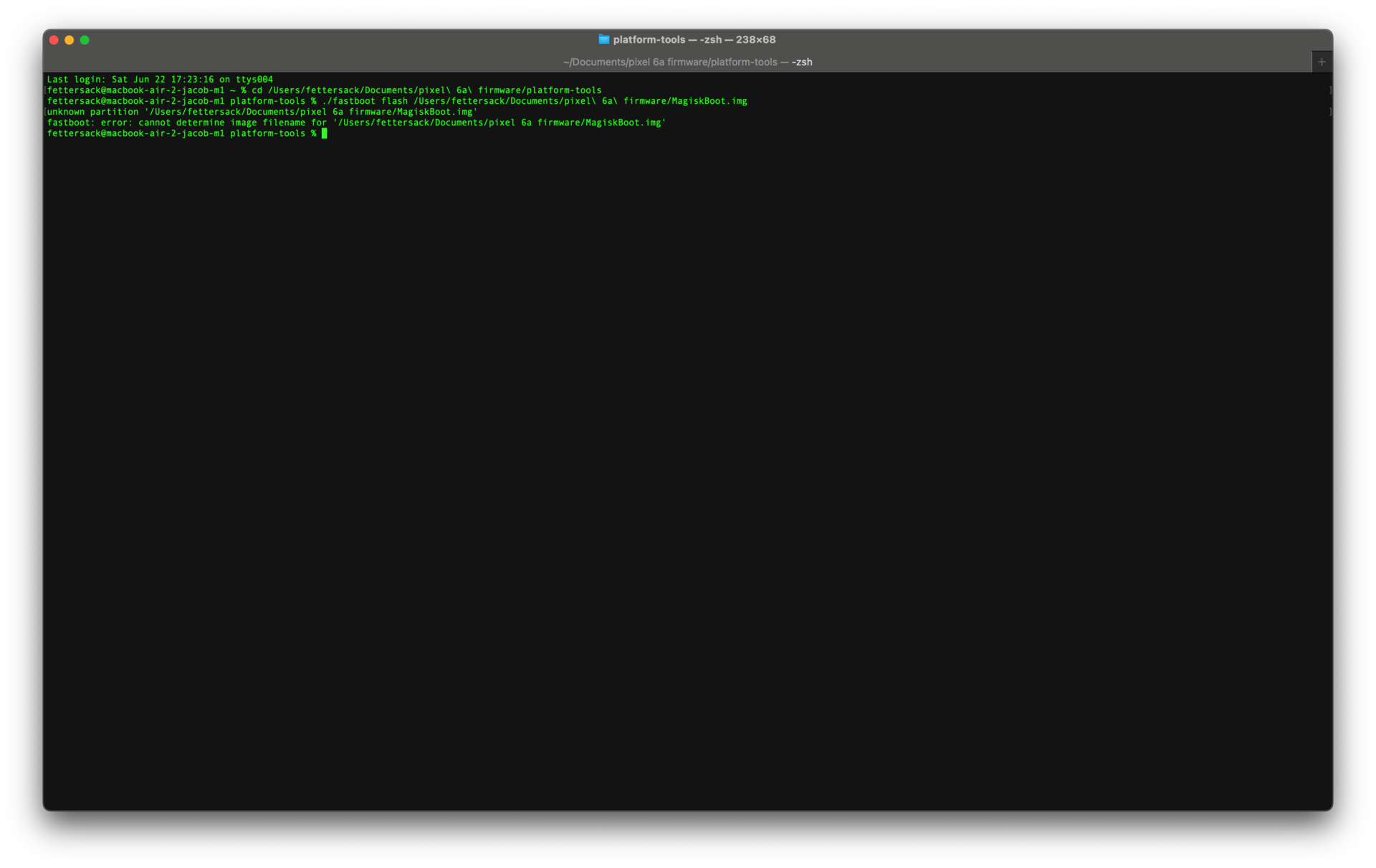The width and height of the screenshot is (1376, 868).
Task: Minimize the window using yellow button
Action: (70, 40)
